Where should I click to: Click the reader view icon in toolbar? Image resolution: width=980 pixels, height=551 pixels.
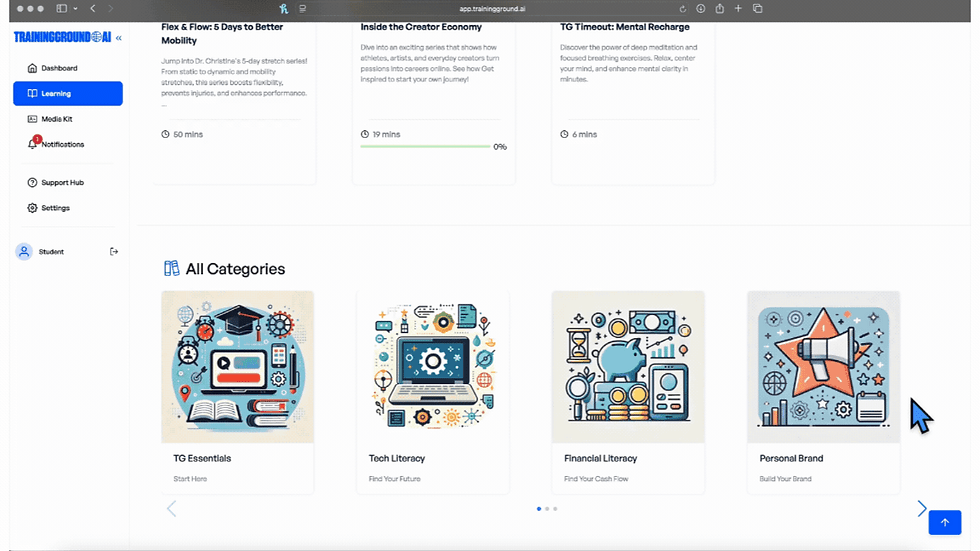pos(302,9)
